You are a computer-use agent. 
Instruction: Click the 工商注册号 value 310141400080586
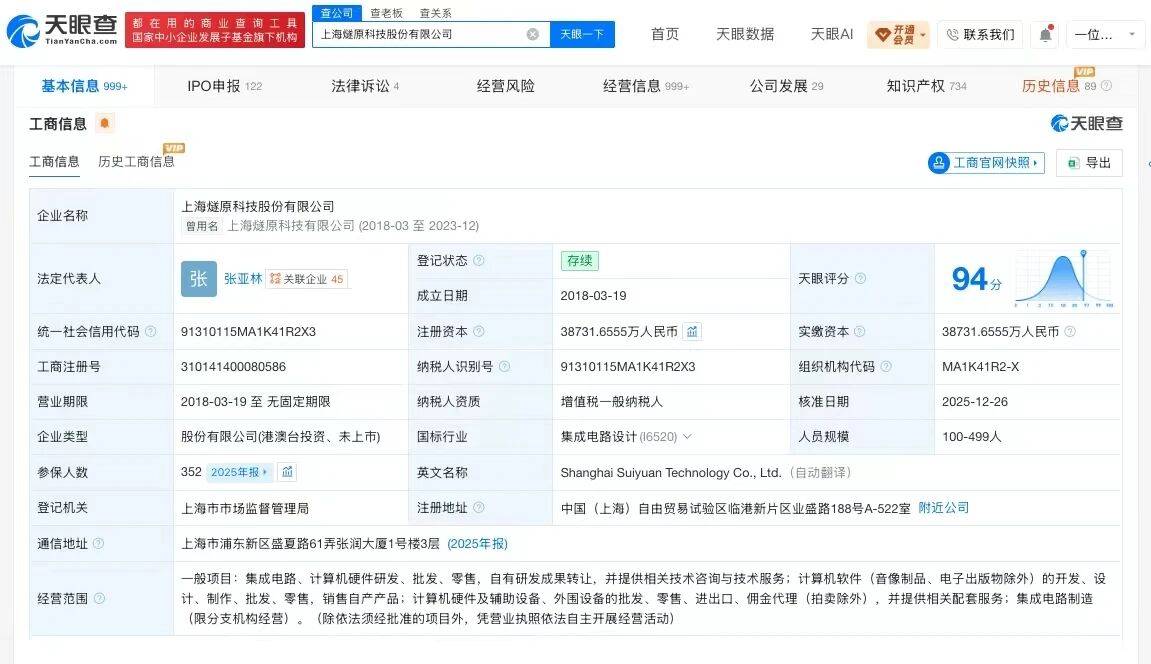click(233, 367)
